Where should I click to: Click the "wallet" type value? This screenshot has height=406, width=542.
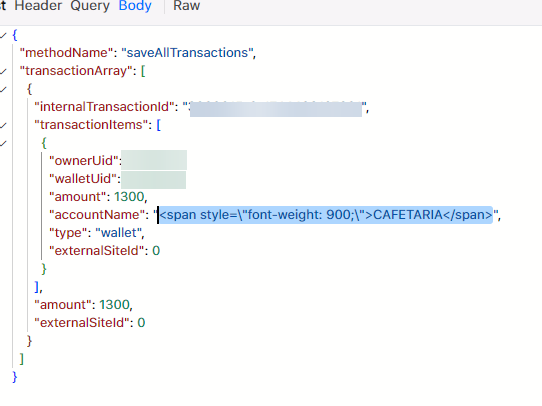118,233
